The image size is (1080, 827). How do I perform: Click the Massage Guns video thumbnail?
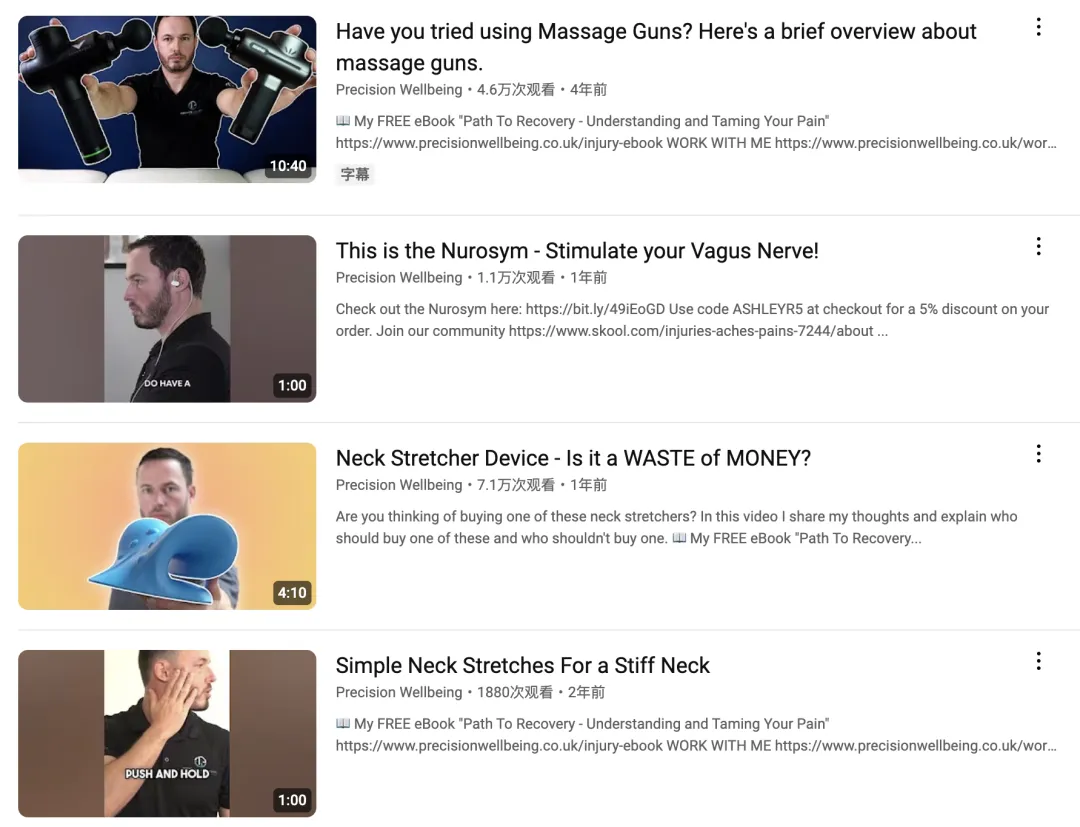click(x=167, y=99)
